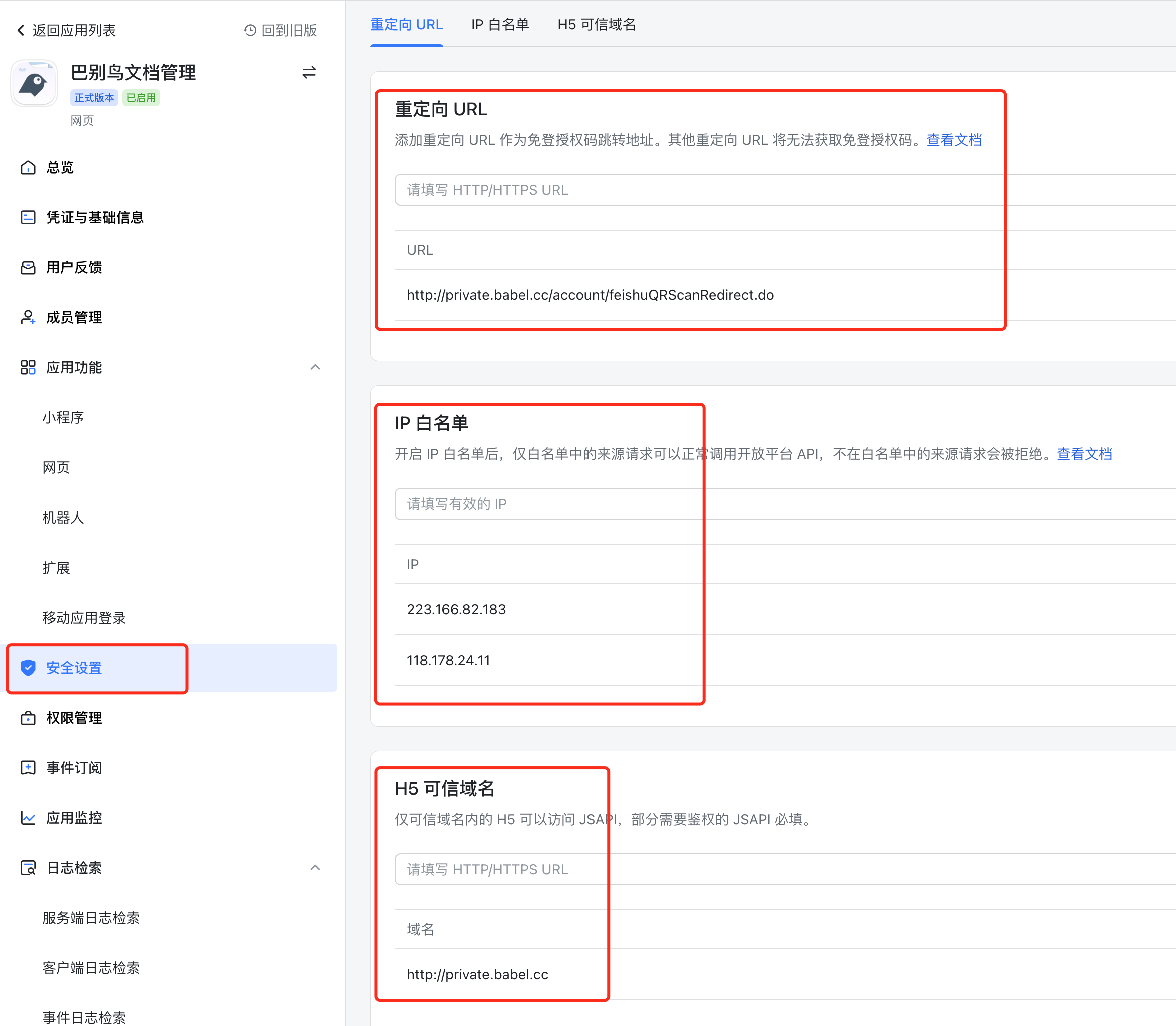Click 返回应用列表 link

(x=74, y=30)
